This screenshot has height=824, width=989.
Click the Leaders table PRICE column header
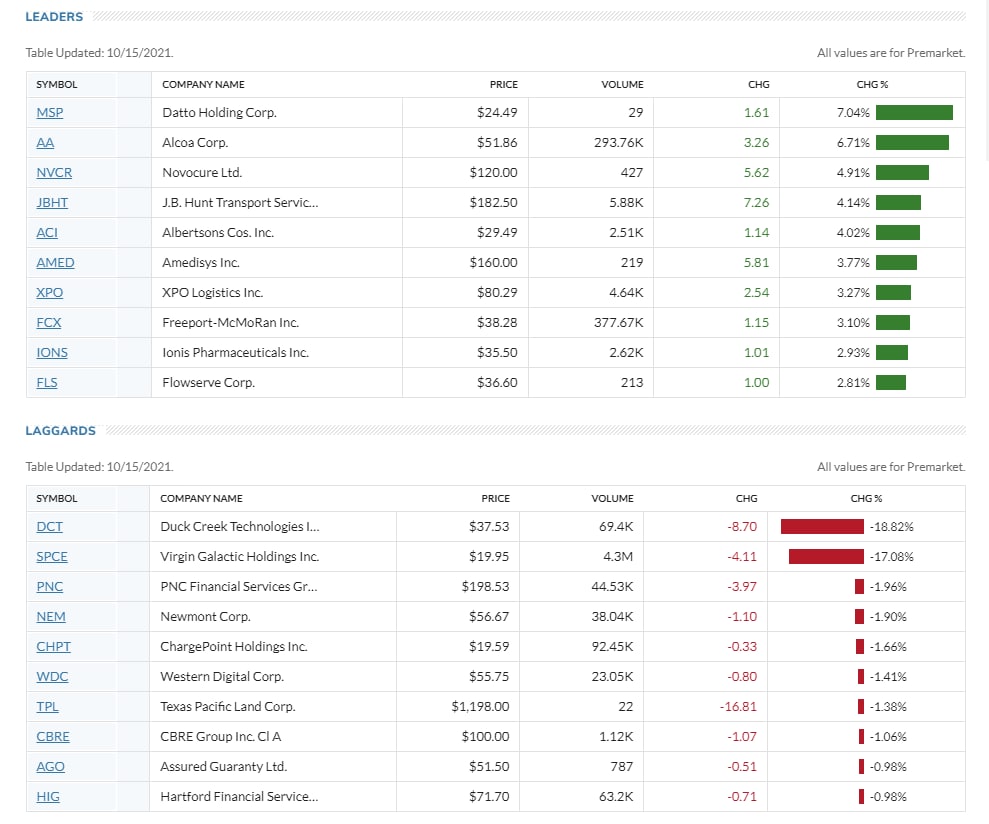503,85
